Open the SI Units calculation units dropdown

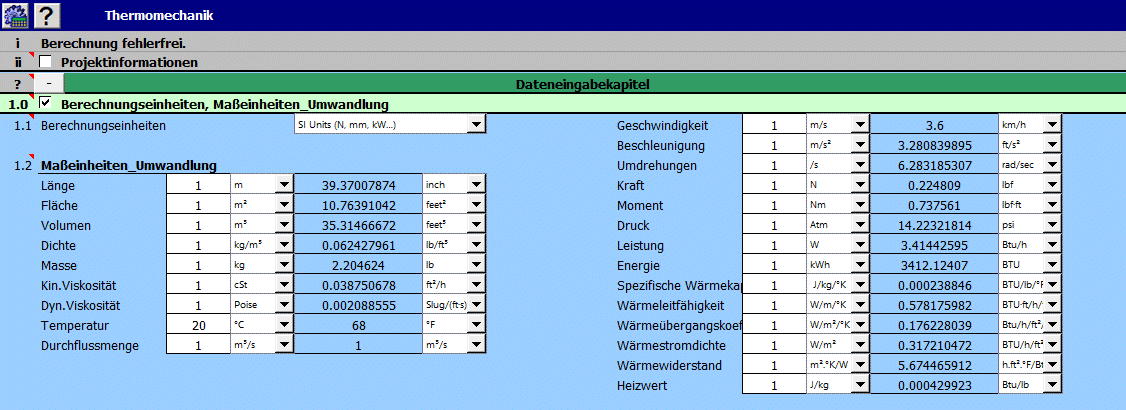477,125
